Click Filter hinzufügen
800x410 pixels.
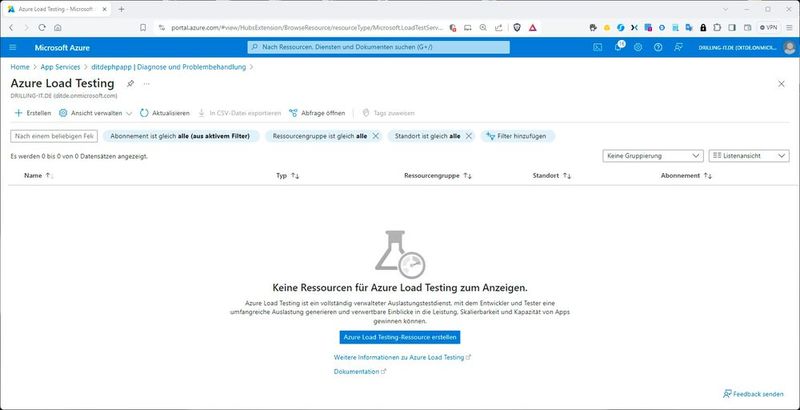pos(517,136)
